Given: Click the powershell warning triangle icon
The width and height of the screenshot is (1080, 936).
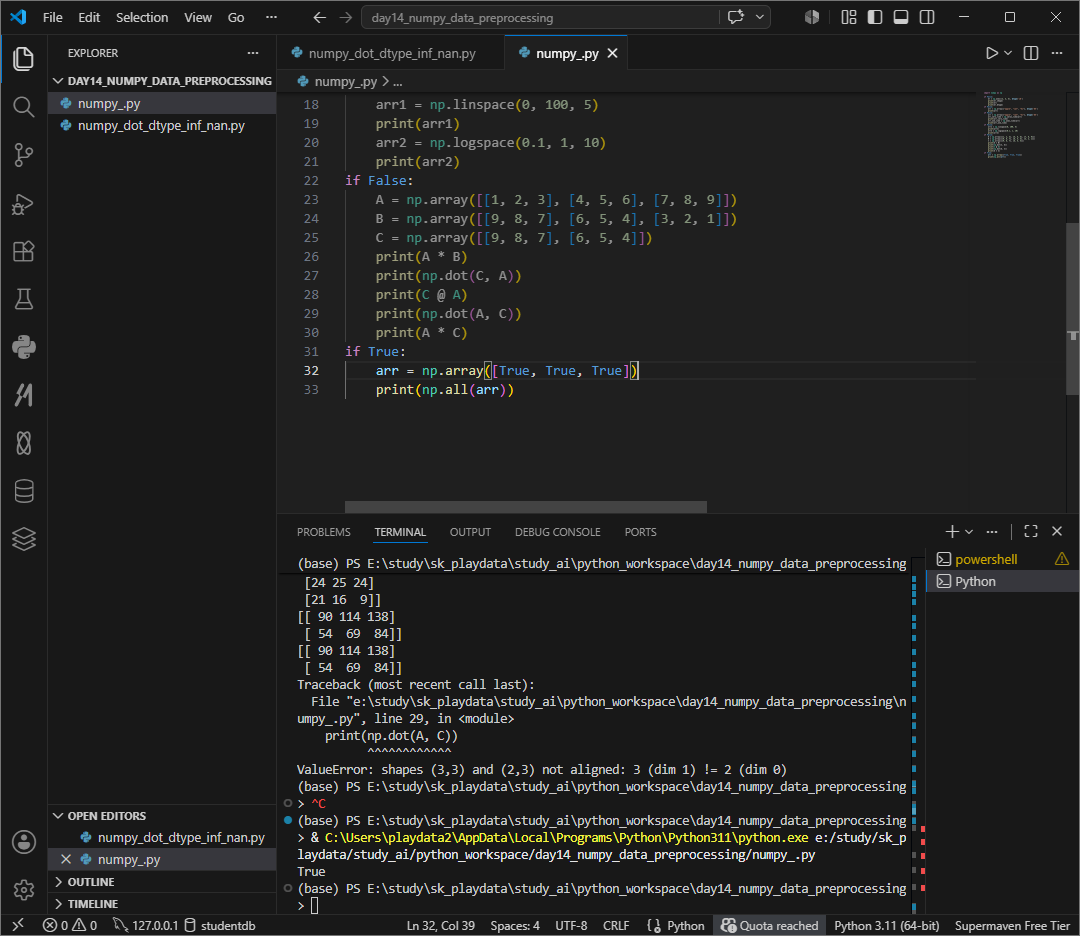Looking at the screenshot, I should coord(1061,559).
